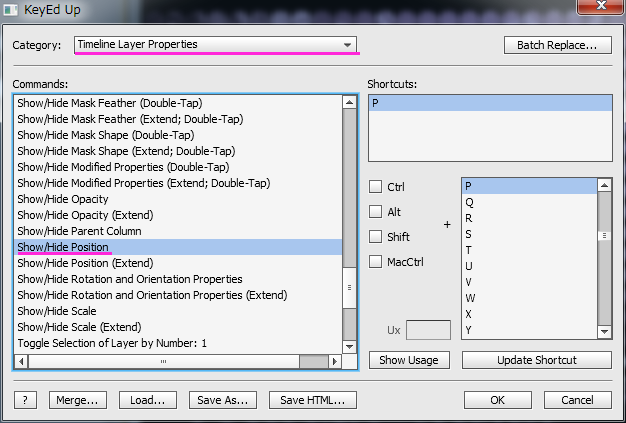This screenshot has height=423, width=626.
Task: Click the Batch Replace button
Action: pos(557,45)
